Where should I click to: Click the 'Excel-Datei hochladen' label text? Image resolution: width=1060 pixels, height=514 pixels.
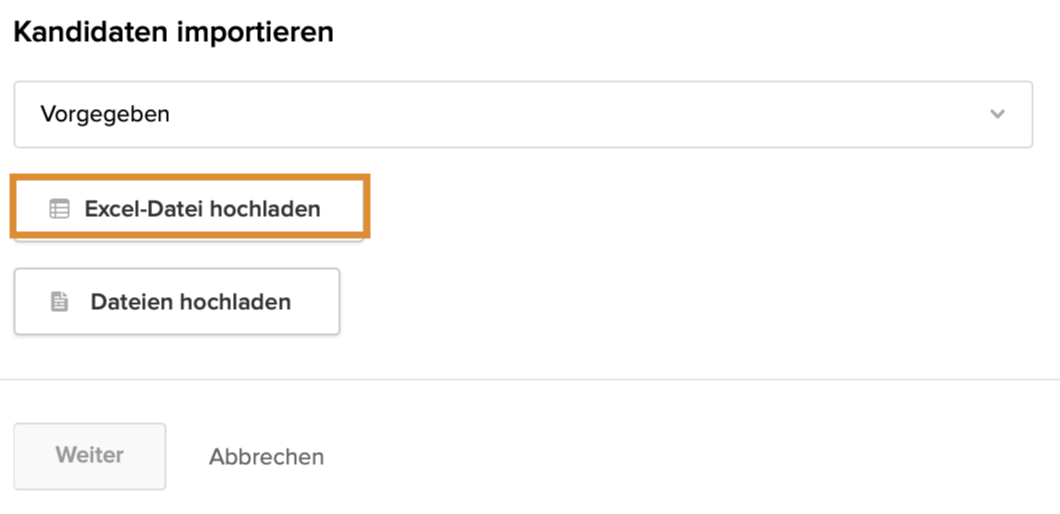tap(202, 209)
